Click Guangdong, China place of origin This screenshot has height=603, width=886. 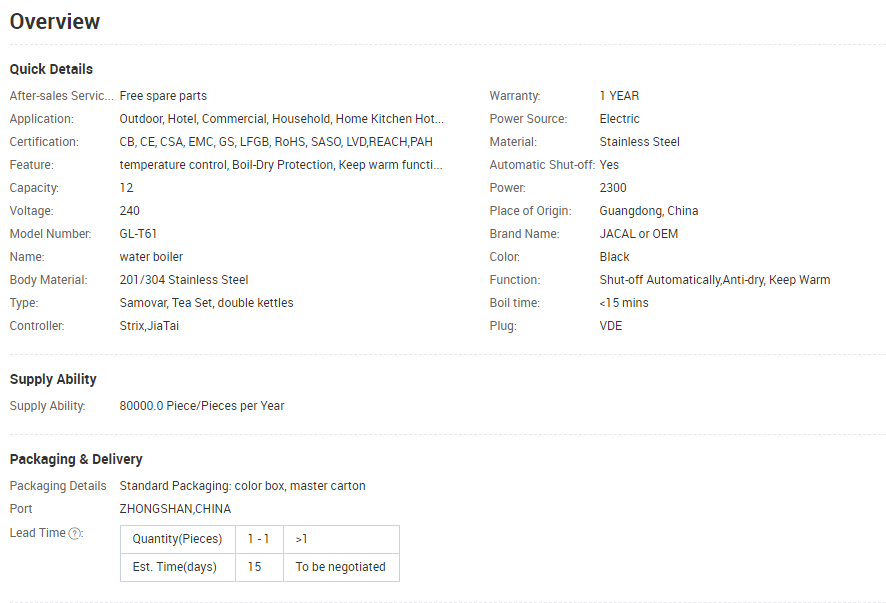pyautogui.click(x=648, y=211)
